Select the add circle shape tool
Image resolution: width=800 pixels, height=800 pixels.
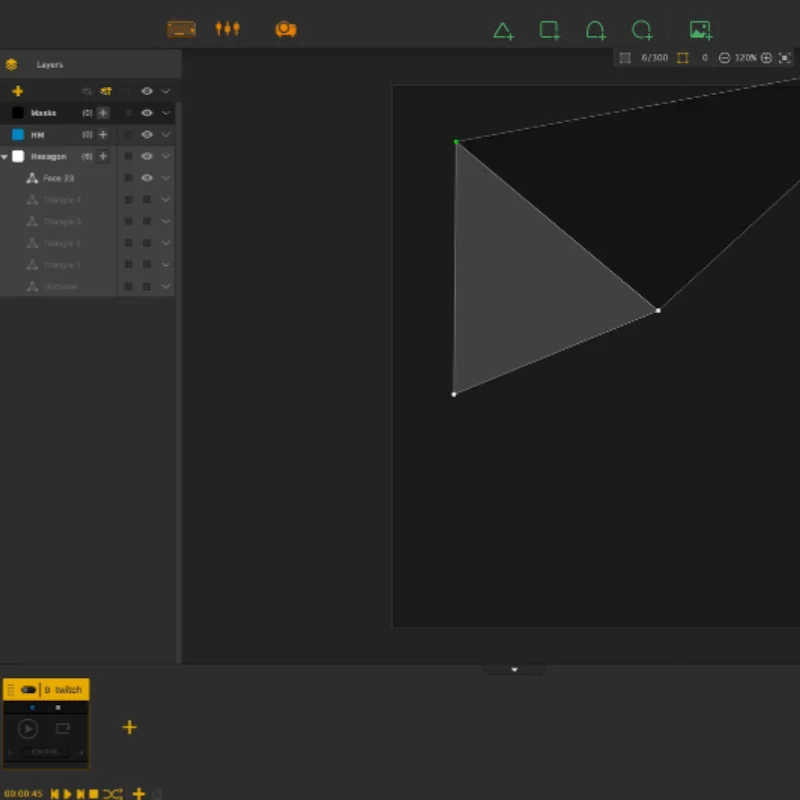point(642,30)
